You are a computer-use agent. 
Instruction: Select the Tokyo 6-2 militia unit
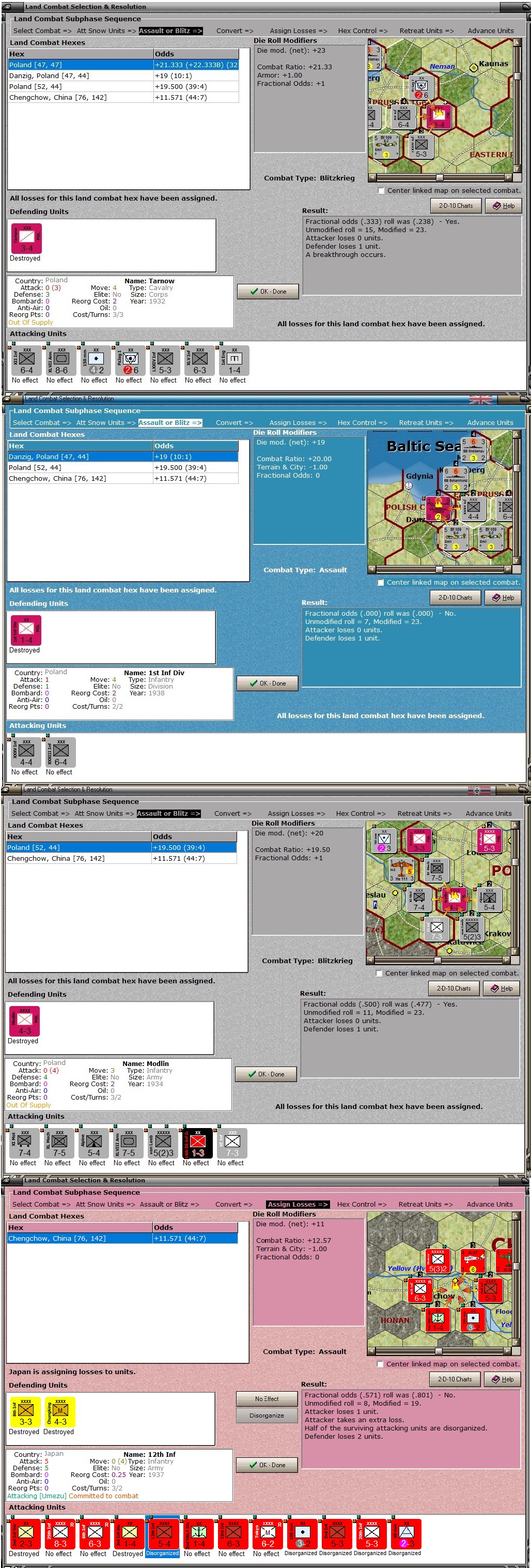268,1534
